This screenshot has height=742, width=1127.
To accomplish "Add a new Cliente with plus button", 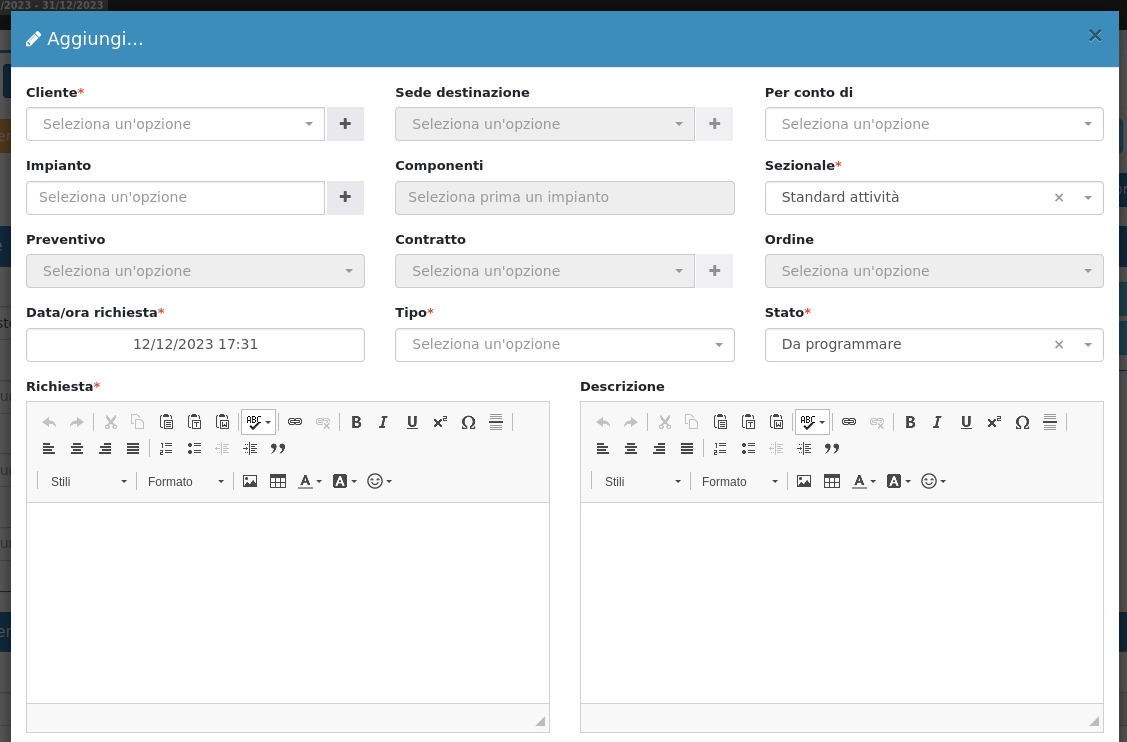I will pyautogui.click(x=345, y=124).
